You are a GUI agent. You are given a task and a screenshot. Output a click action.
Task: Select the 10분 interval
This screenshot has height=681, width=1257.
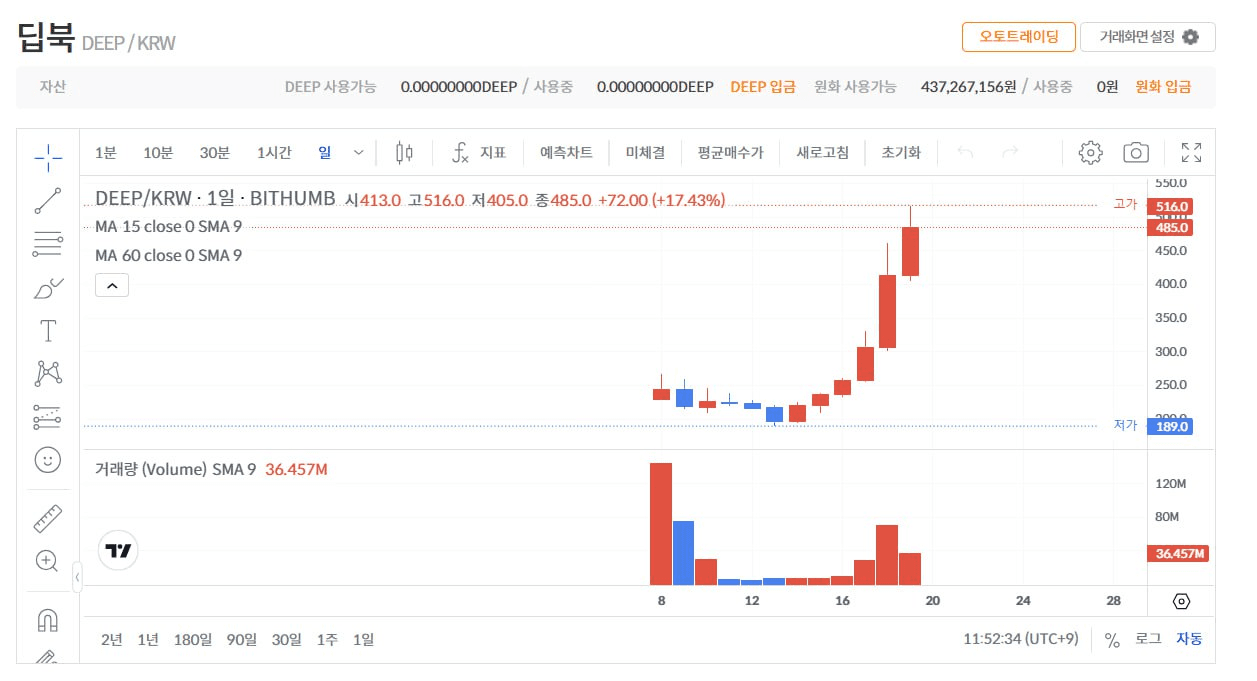pyautogui.click(x=158, y=153)
